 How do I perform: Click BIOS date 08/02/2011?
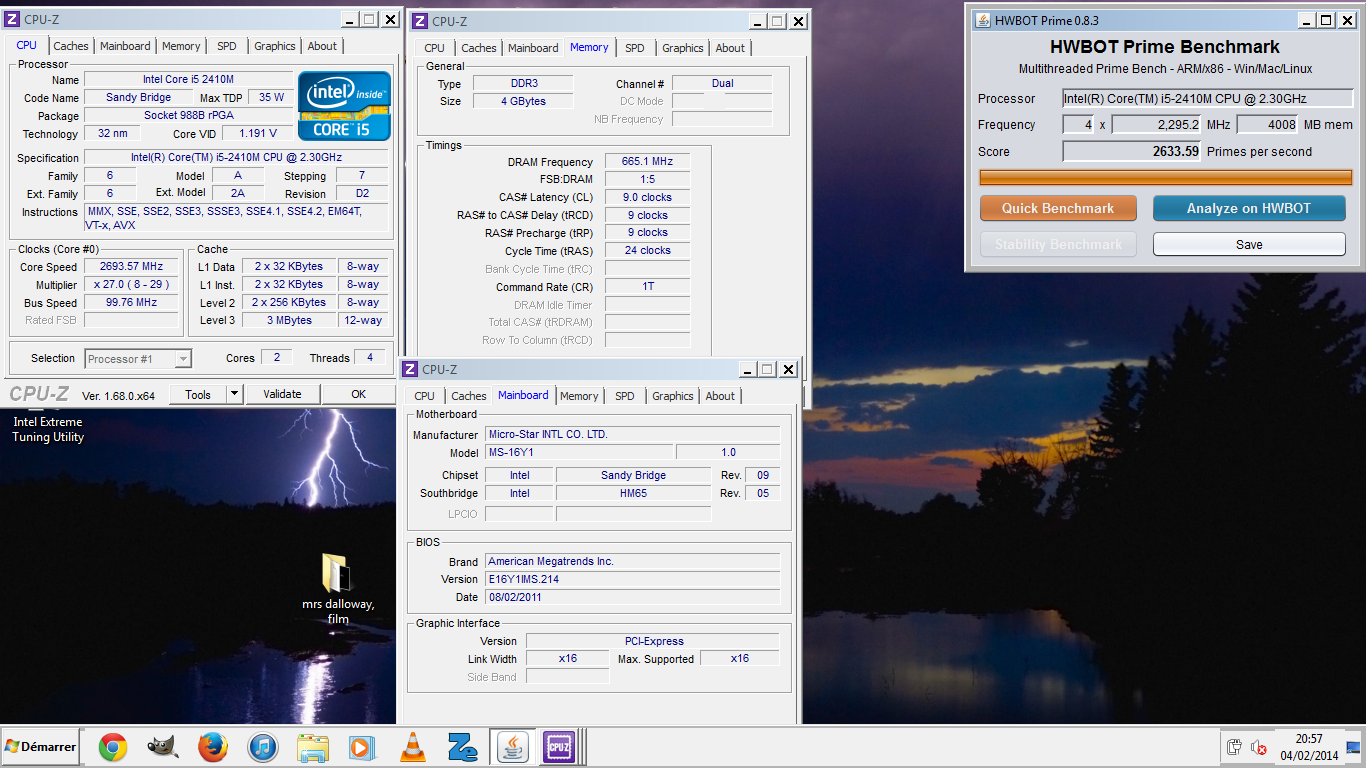[x=632, y=597]
